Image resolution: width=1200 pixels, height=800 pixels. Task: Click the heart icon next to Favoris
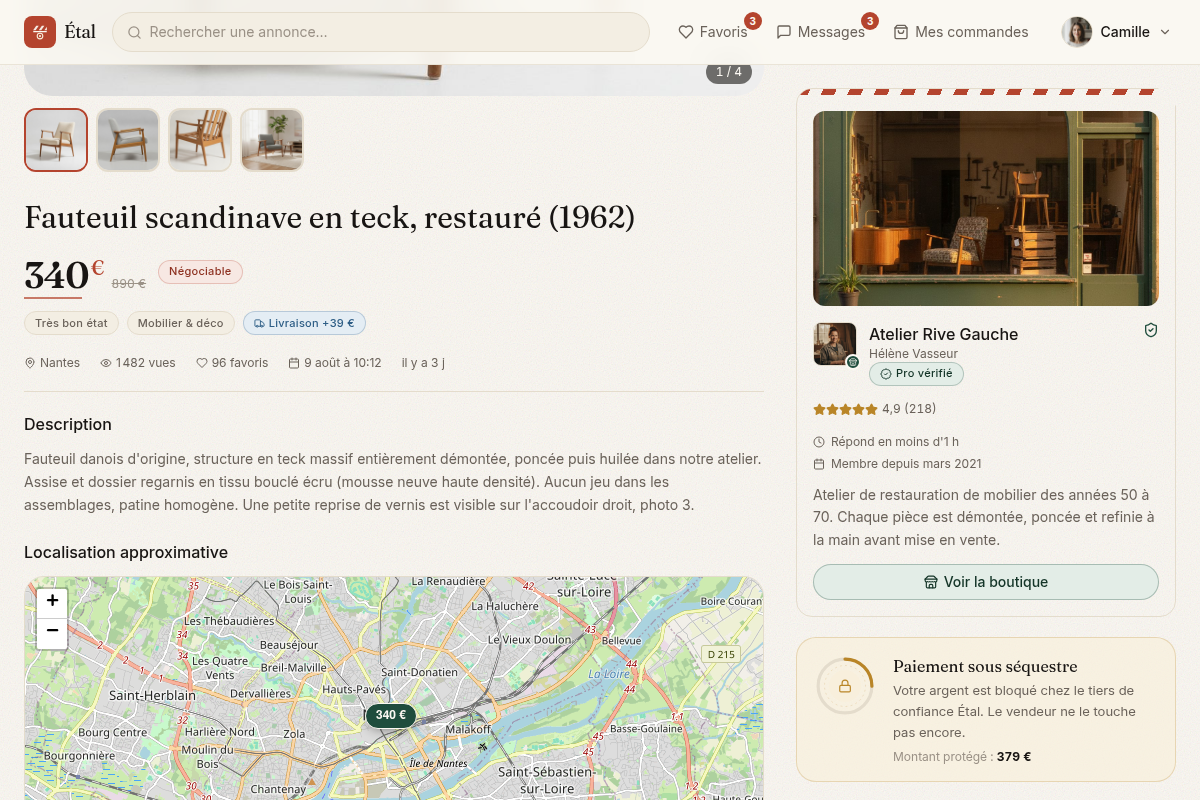(x=686, y=32)
